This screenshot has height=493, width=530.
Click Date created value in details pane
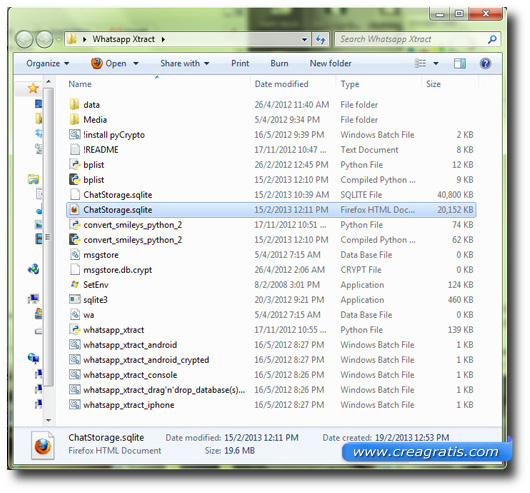[x=412, y=438]
